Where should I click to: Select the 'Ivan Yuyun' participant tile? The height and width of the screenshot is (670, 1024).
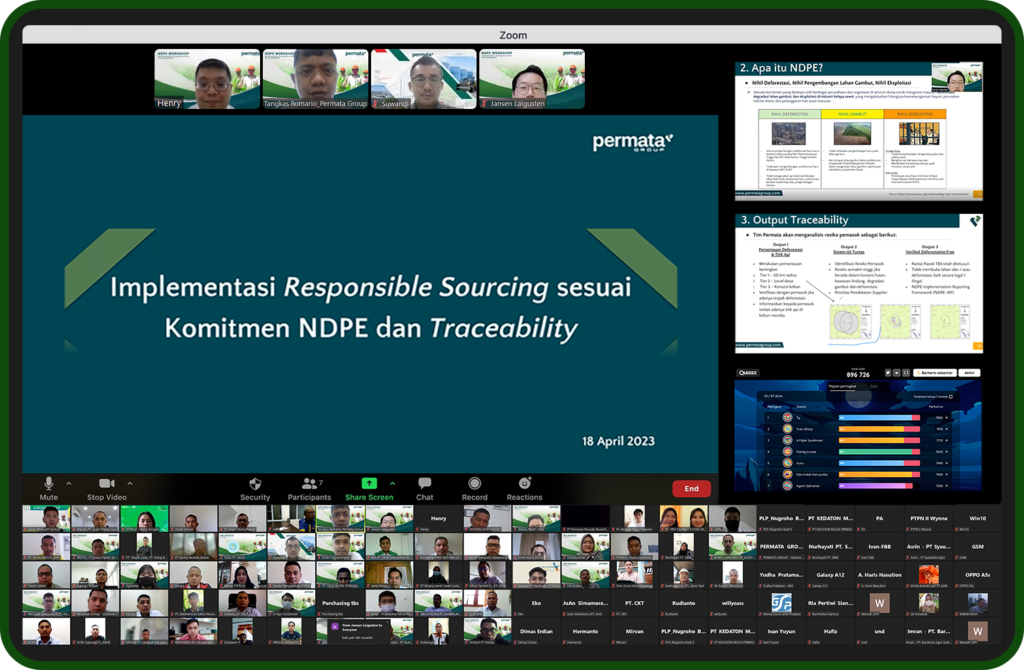coord(781,631)
